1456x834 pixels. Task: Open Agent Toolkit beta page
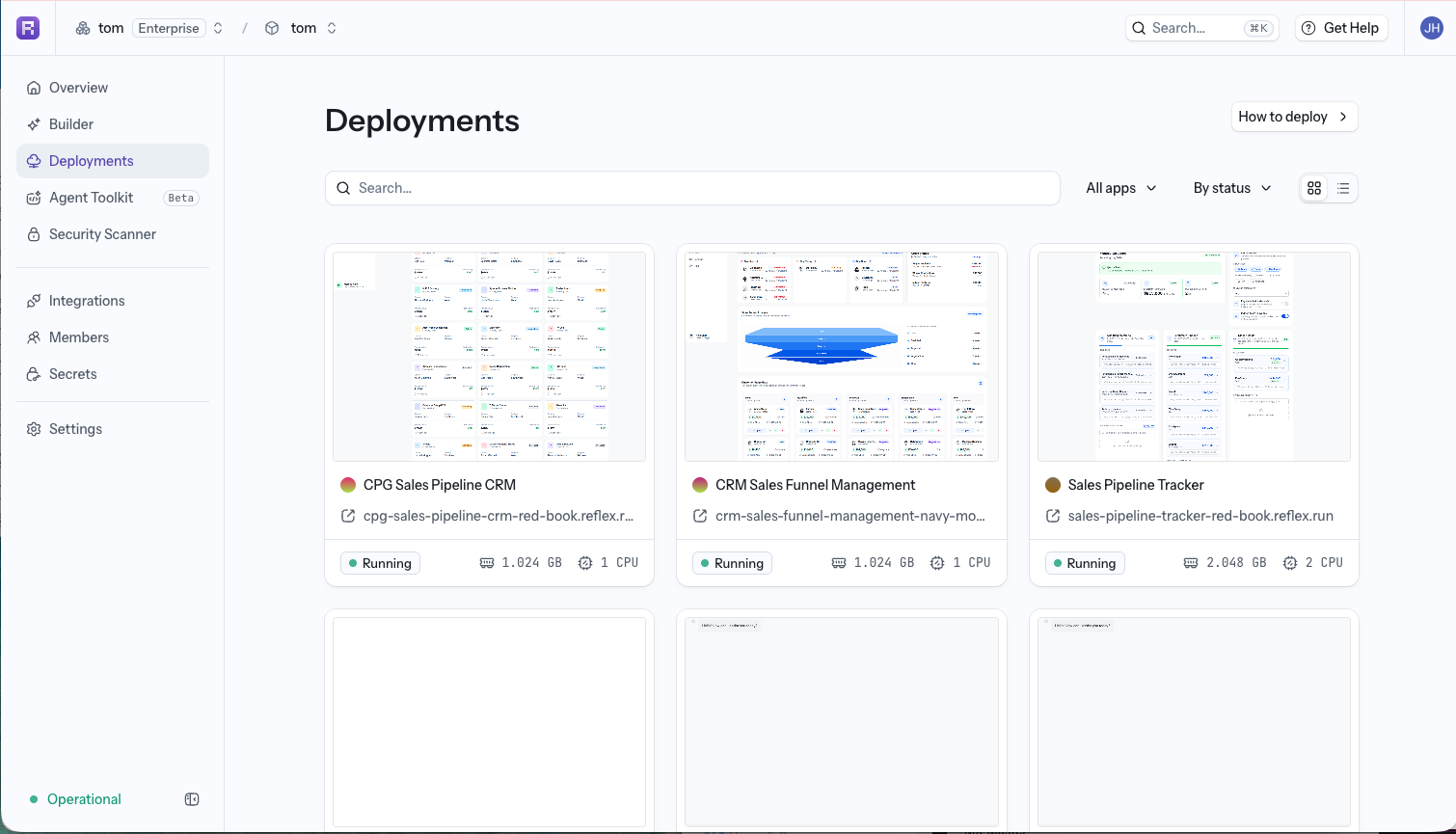(x=113, y=198)
